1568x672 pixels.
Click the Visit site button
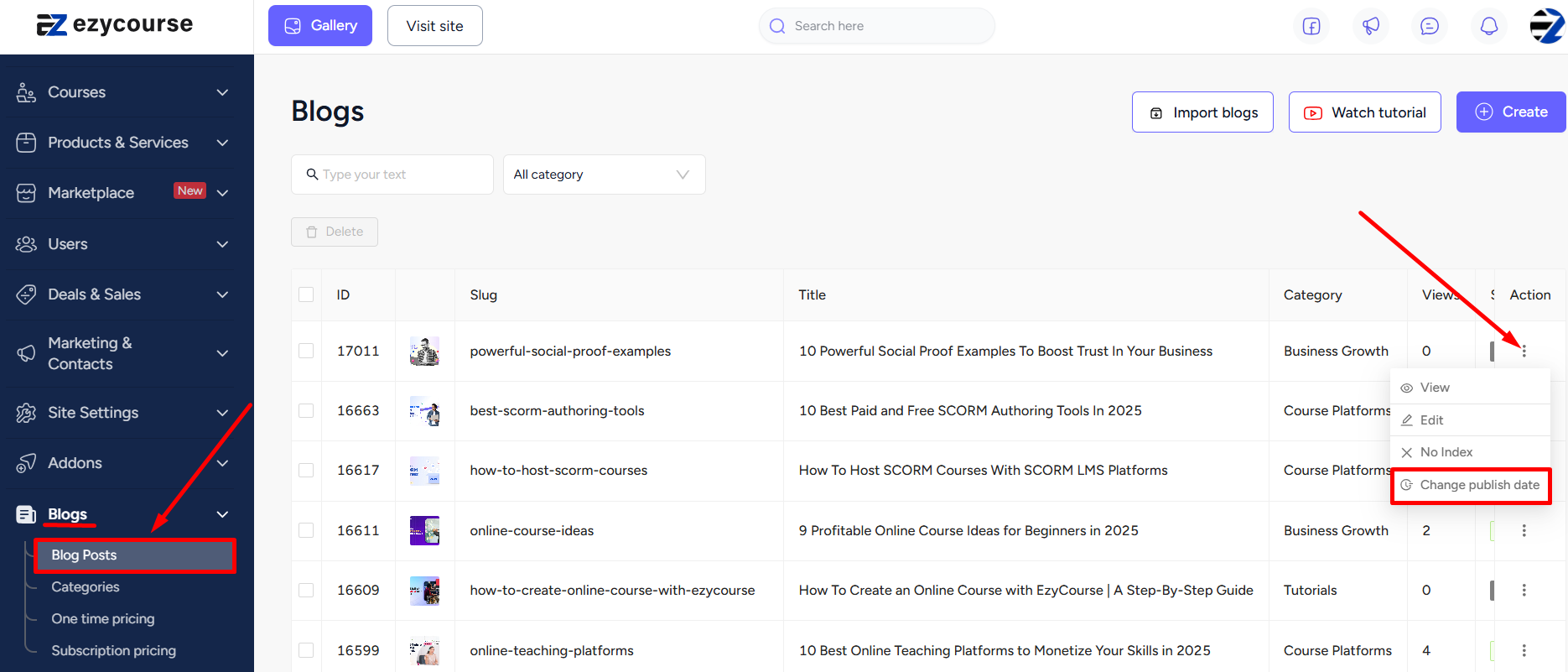[x=435, y=26]
